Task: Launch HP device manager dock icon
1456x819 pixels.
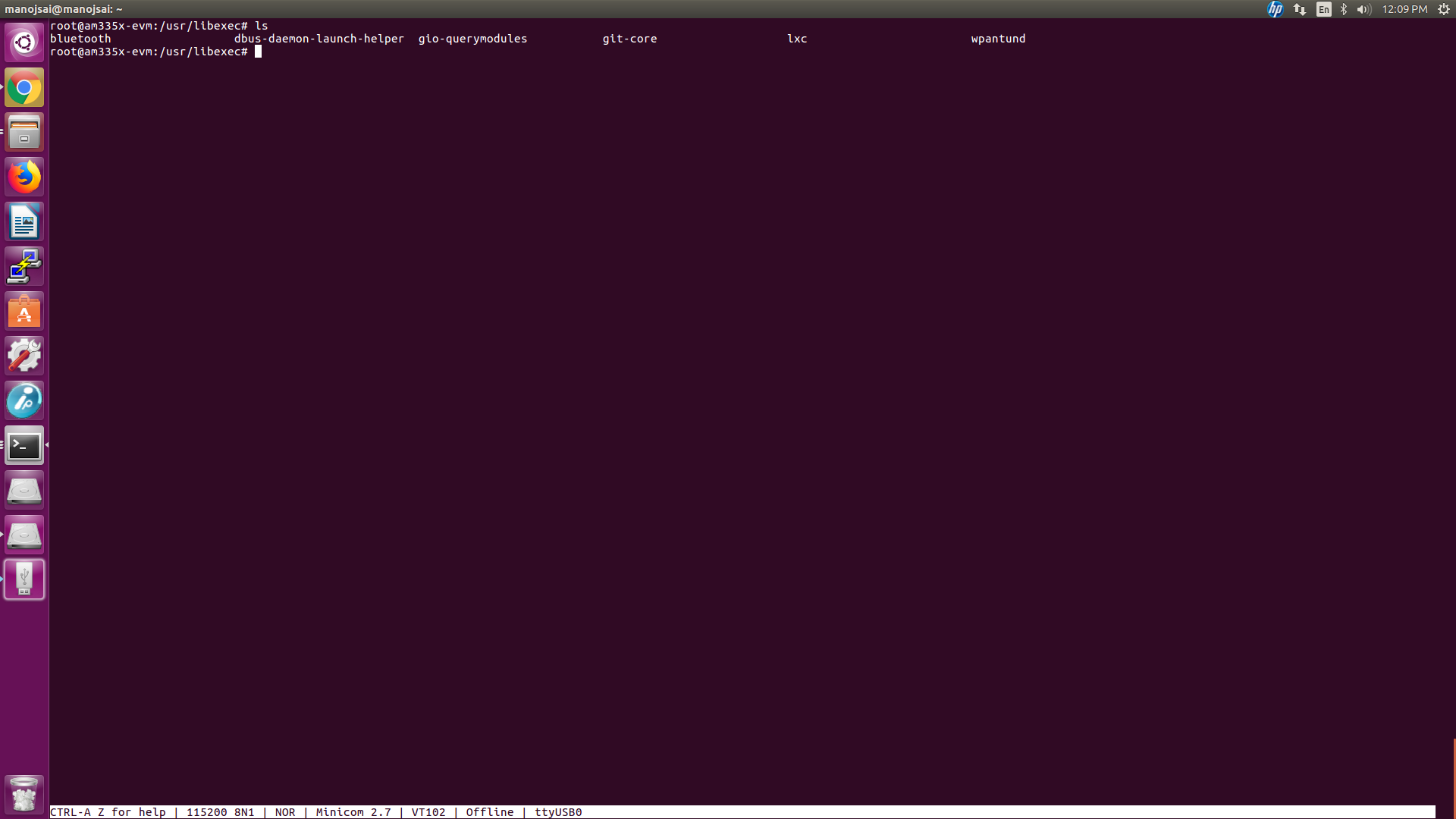Action: click(x=24, y=400)
